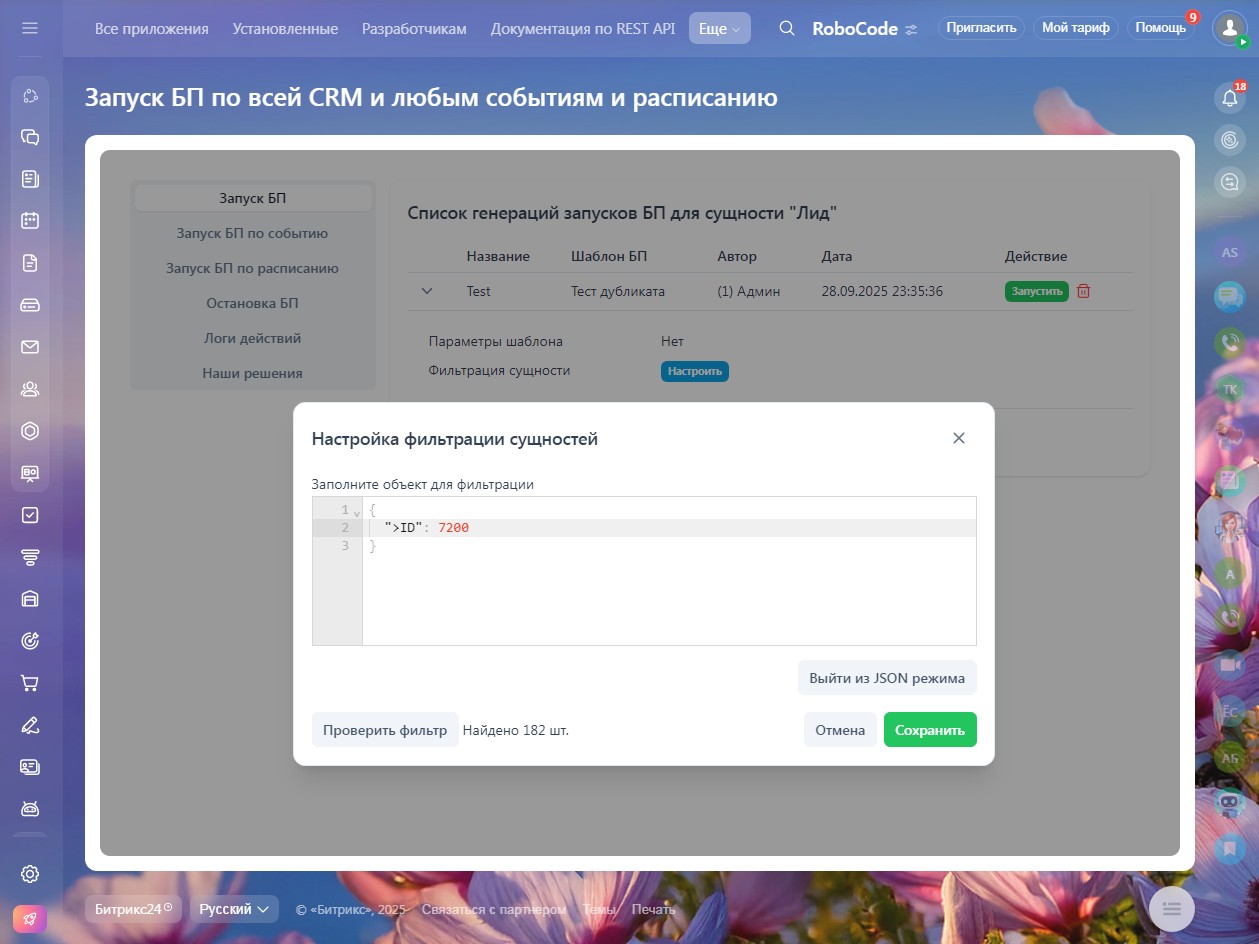Open the calendar in left sidebar
The image size is (1259, 944).
pyautogui.click(x=30, y=221)
